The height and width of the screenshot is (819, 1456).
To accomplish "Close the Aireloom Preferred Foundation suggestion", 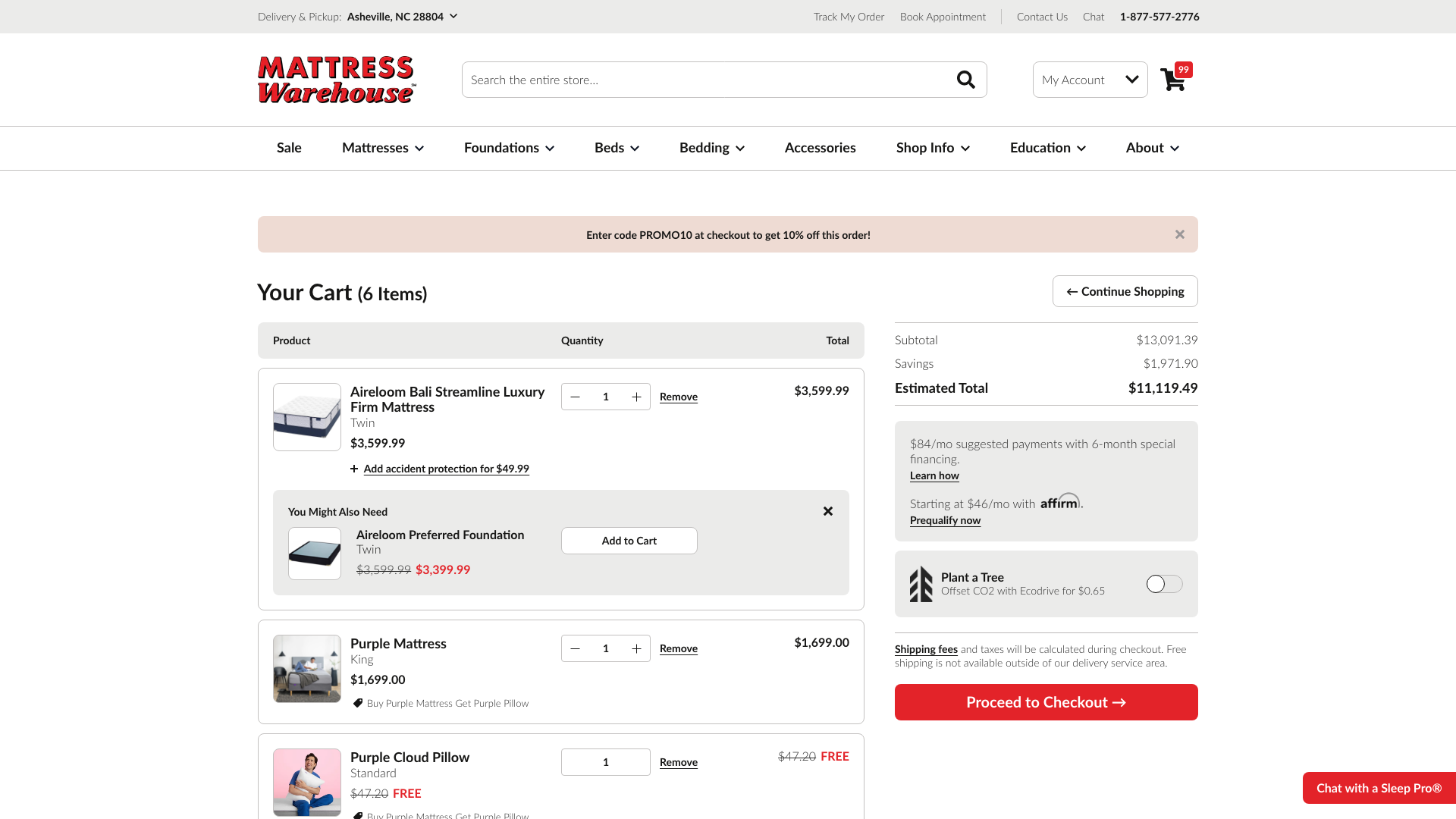I will coord(827,511).
